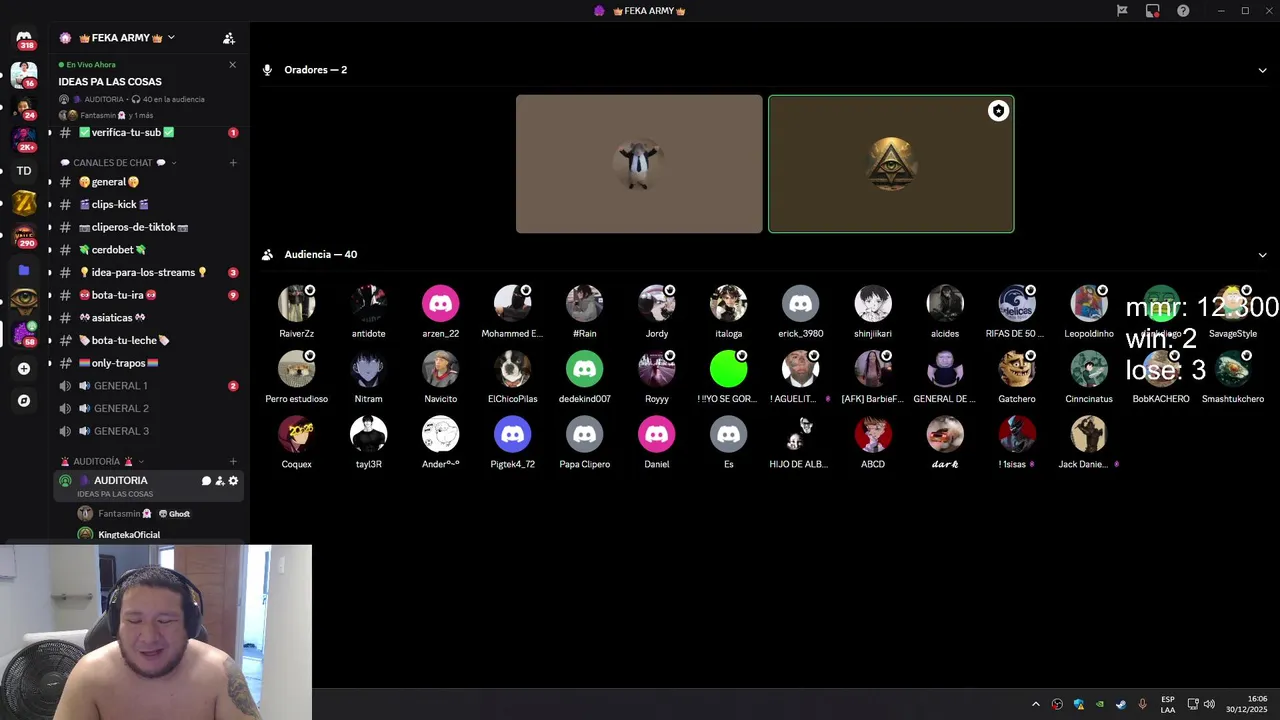This screenshot has height=720, width=1280.
Task: Click invite icon on AUDITORIA channel
Action: (220, 481)
